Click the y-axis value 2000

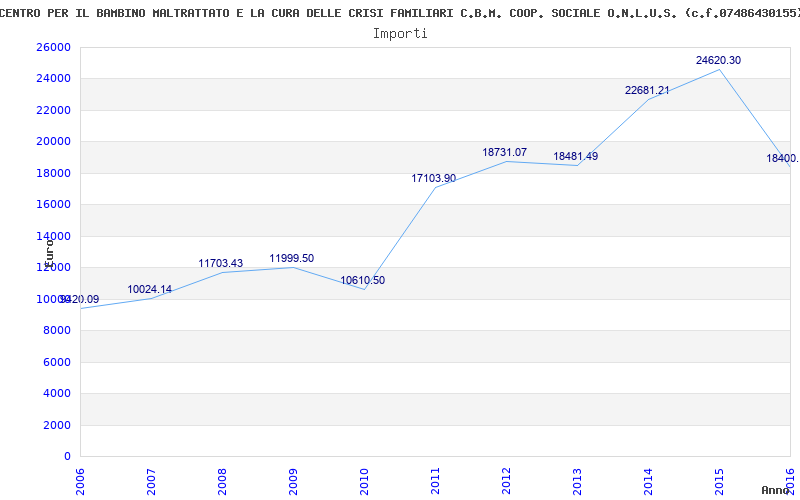pyautogui.click(x=57, y=425)
